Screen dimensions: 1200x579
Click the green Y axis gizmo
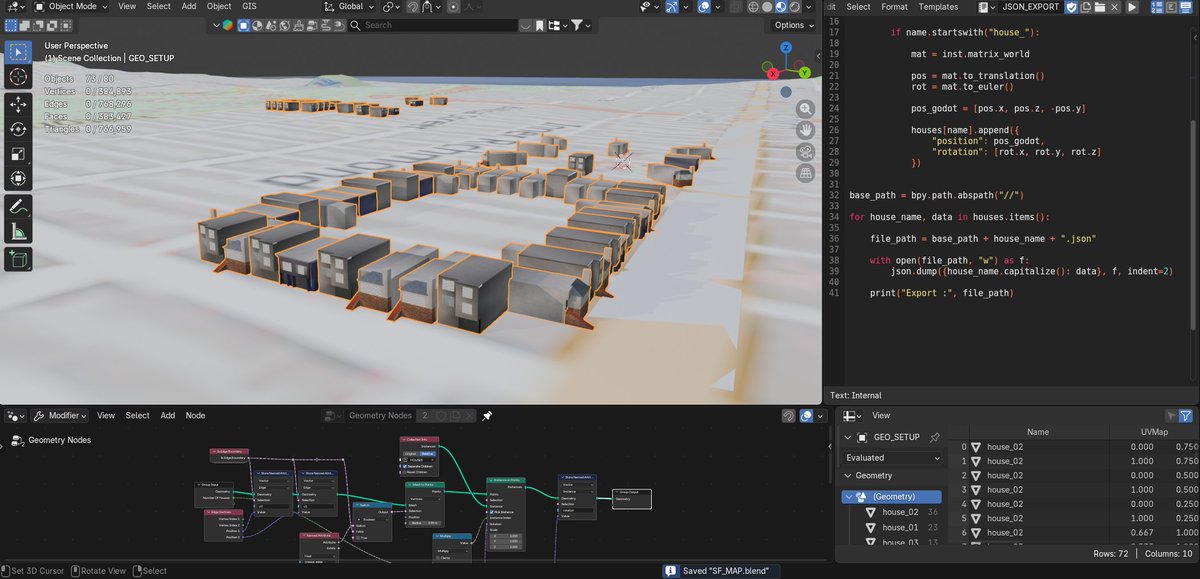pyautogui.click(x=804, y=73)
